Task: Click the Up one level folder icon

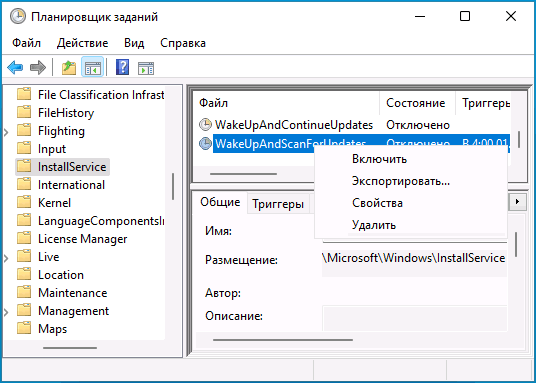Action: tap(69, 67)
